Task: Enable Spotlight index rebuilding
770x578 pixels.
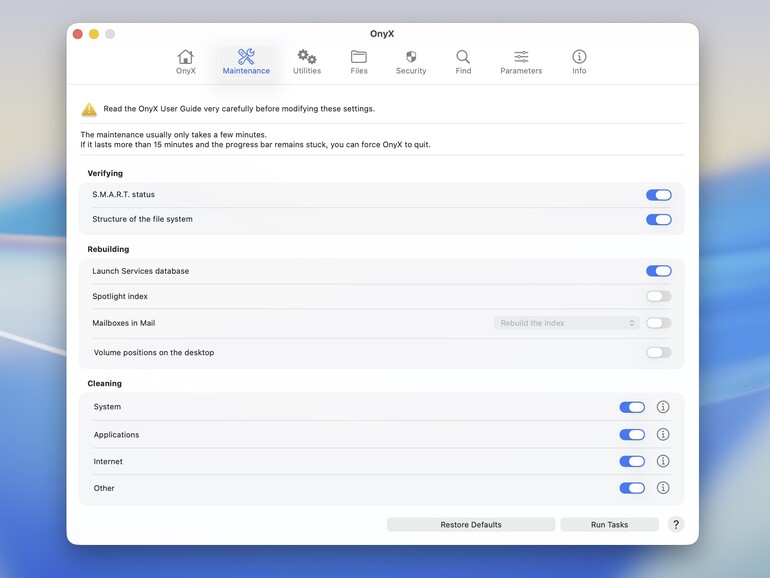Action: (x=659, y=296)
